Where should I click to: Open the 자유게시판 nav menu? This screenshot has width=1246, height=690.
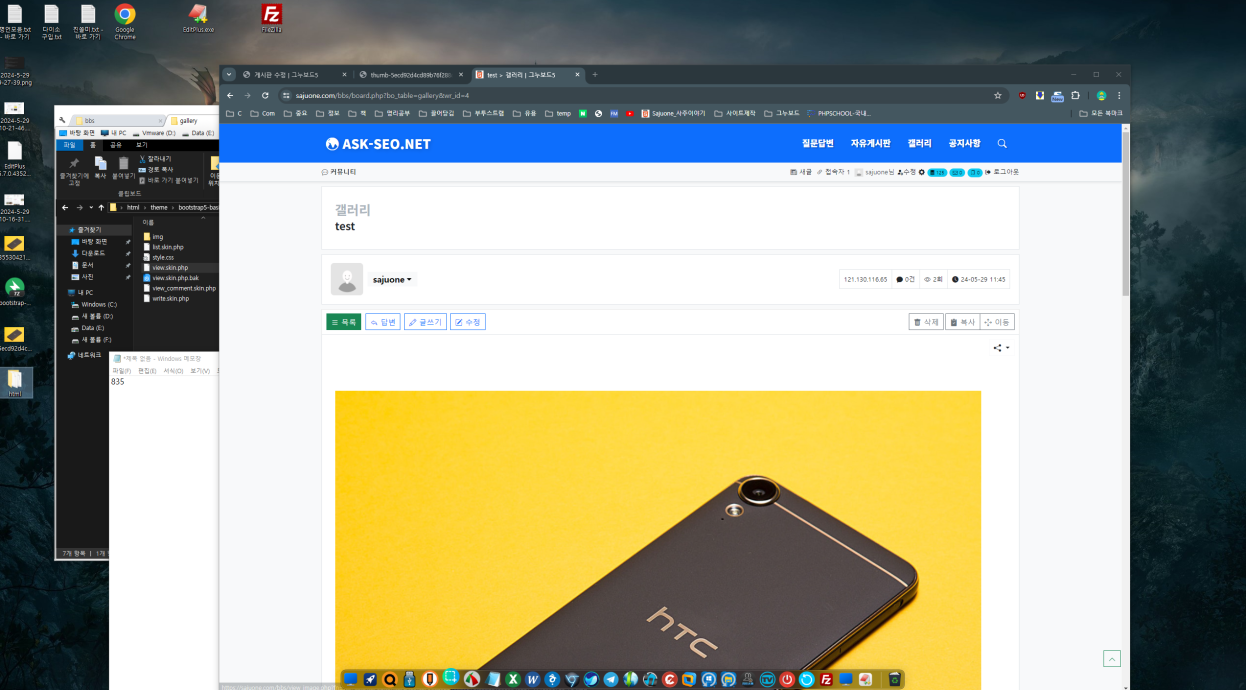click(870, 144)
